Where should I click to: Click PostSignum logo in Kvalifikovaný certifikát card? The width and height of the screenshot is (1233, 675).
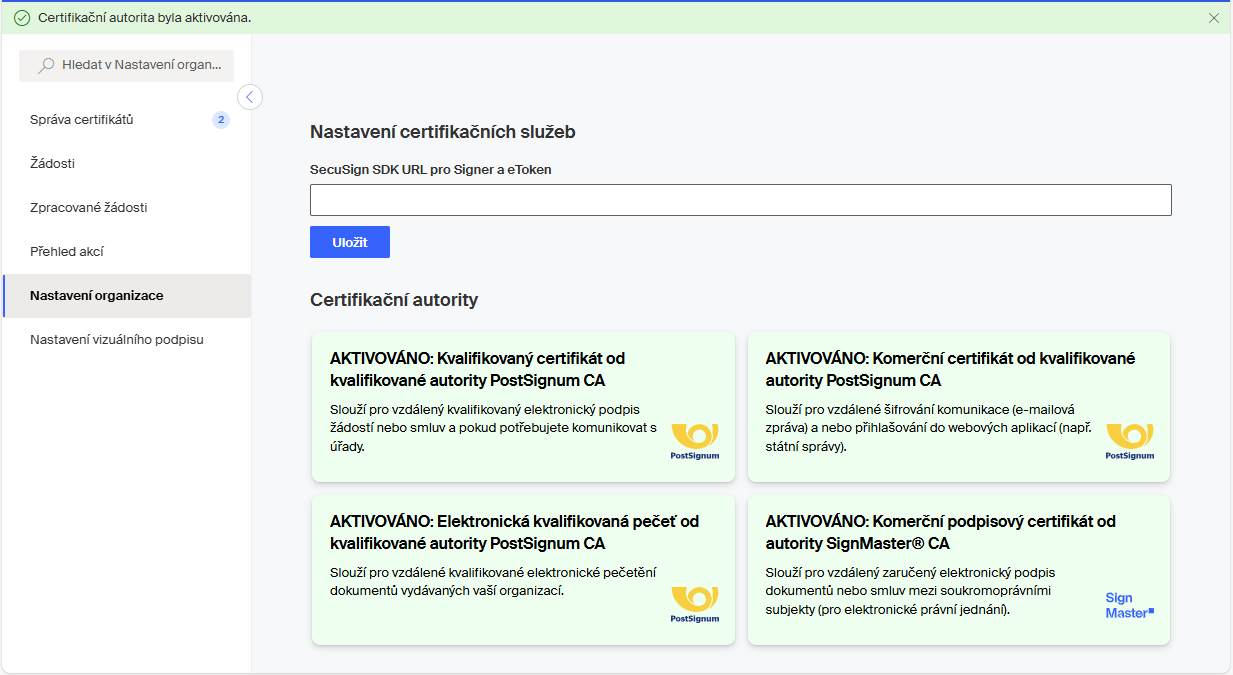[695, 441]
